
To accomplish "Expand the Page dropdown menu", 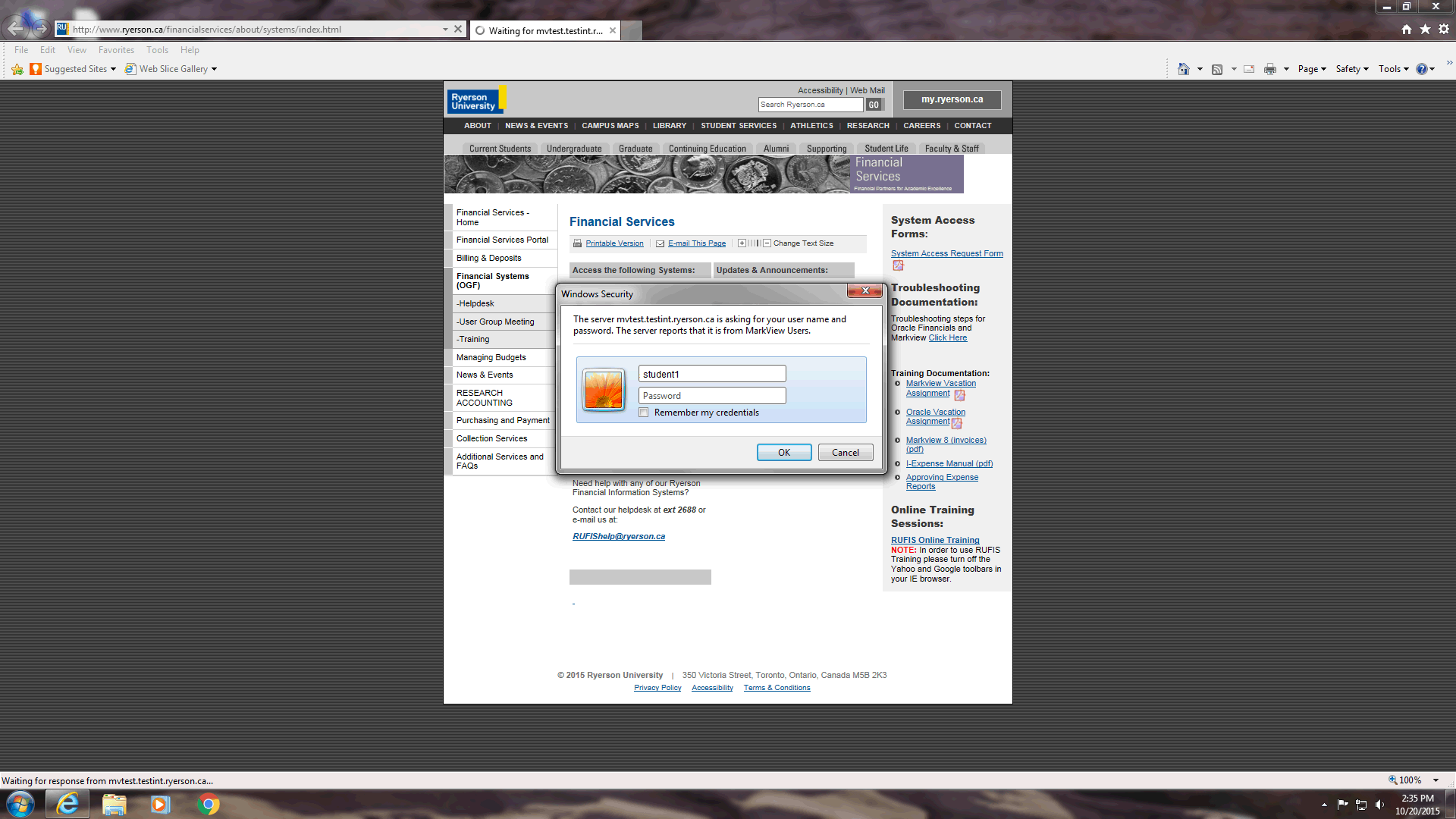I will pos(1312,69).
